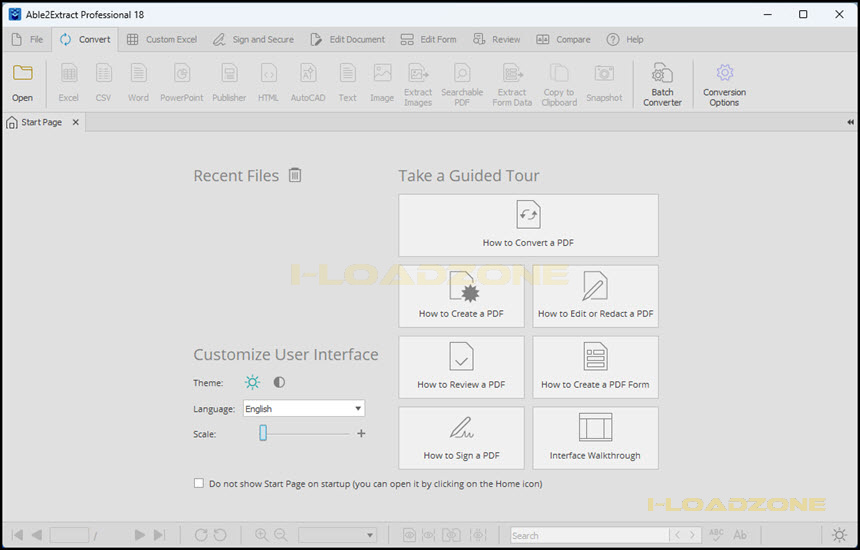860x550 pixels.
Task: Select Copy to Clipboard icon
Action: click(x=559, y=73)
